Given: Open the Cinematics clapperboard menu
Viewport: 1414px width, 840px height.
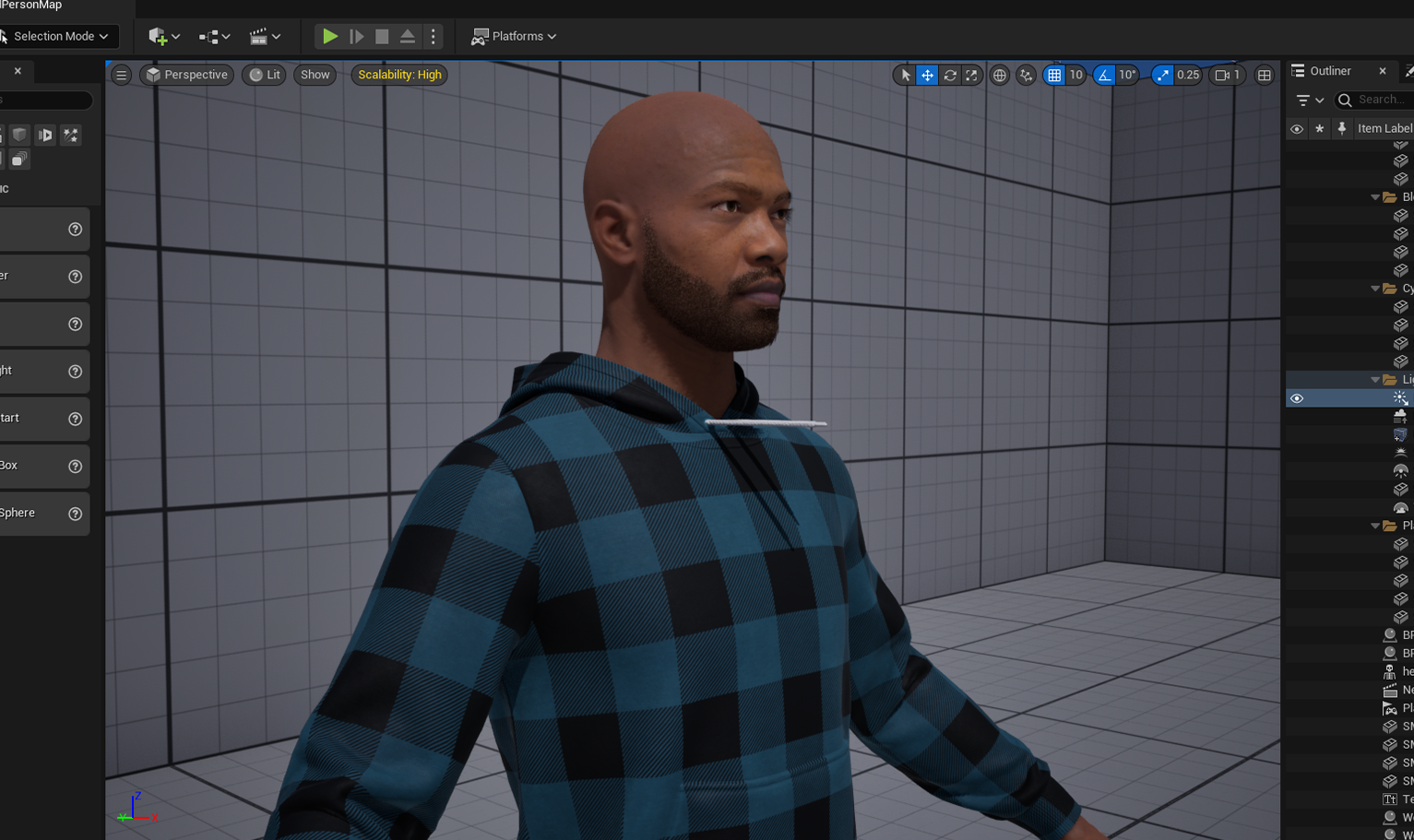Looking at the screenshot, I should pyautogui.click(x=265, y=36).
